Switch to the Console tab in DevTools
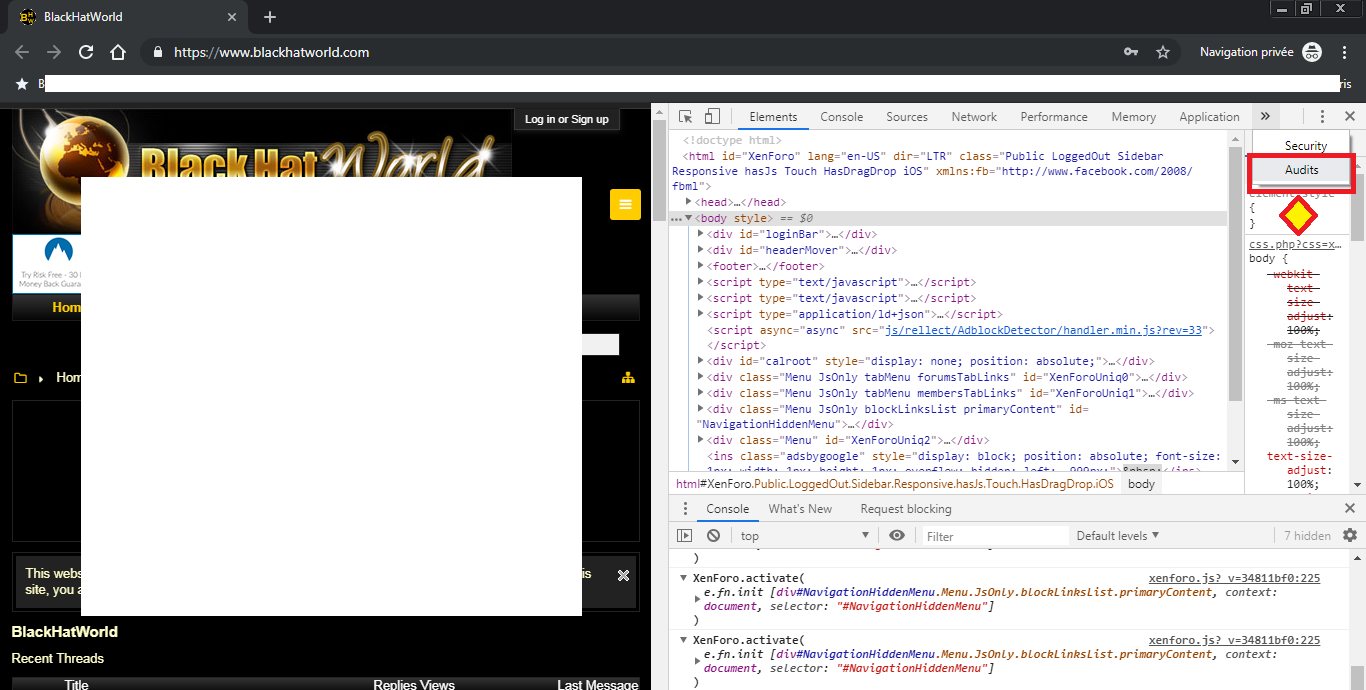This screenshot has width=1366, height=690. pos(842,117)
